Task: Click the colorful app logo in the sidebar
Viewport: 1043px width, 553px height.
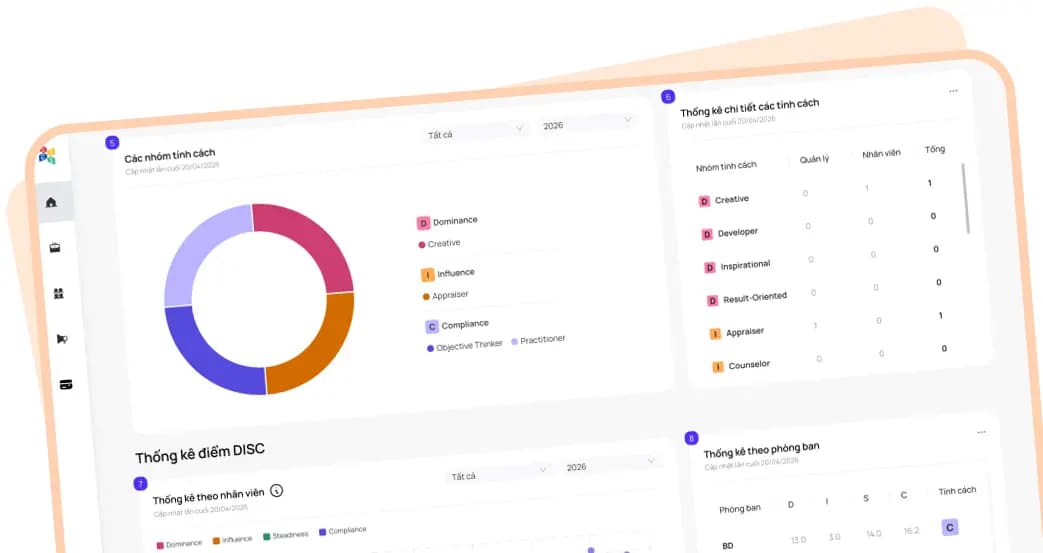Action: click(x=47, y=156)
